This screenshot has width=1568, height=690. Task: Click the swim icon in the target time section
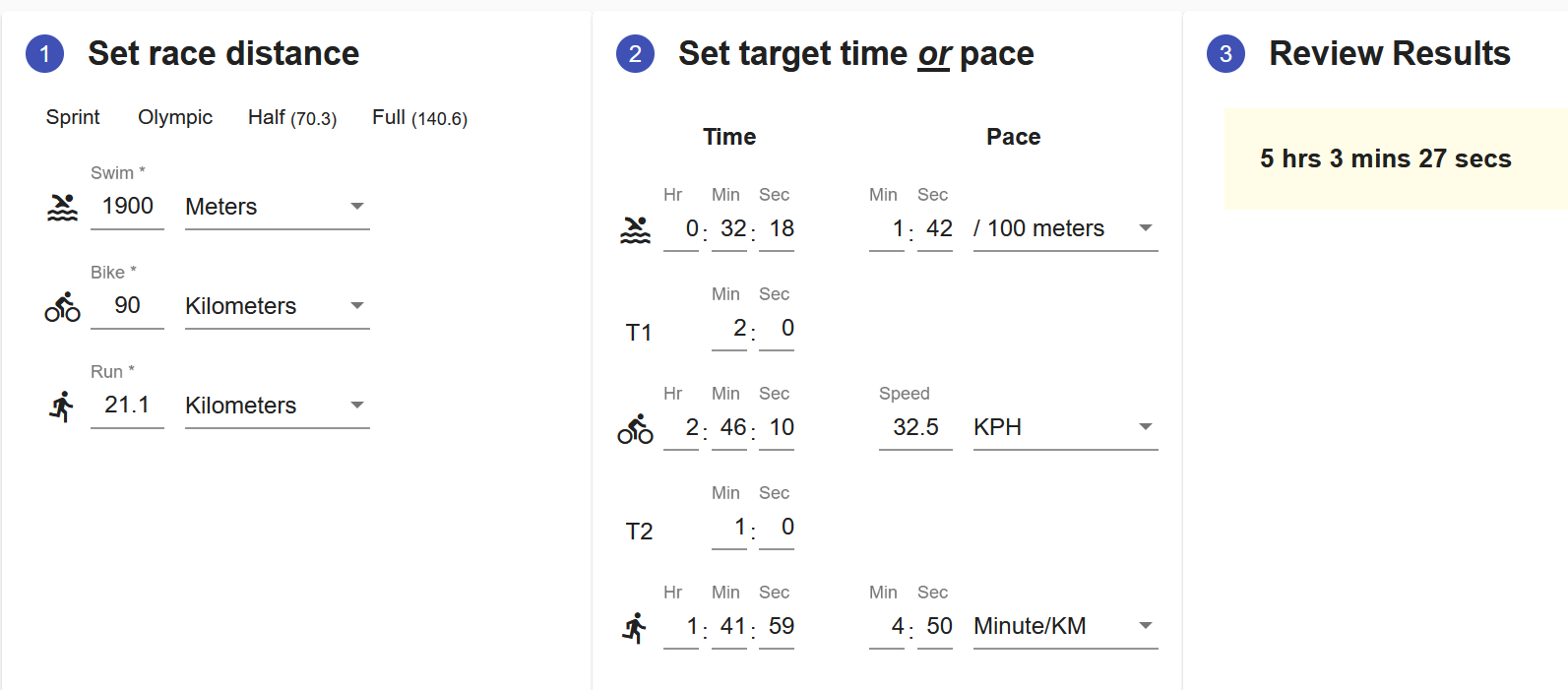(x=635, y=229)
